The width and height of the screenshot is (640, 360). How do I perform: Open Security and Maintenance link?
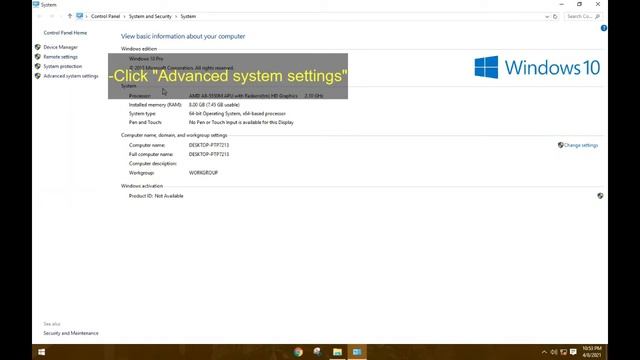point(71,333)
